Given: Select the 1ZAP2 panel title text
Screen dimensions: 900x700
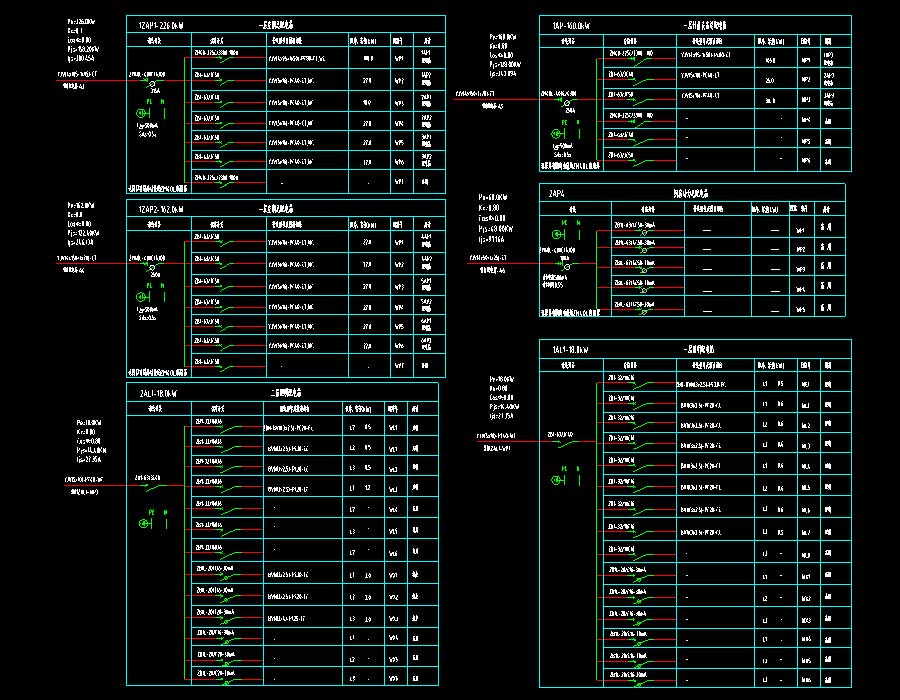Looking at the screenshot, I should pos(161,209).
